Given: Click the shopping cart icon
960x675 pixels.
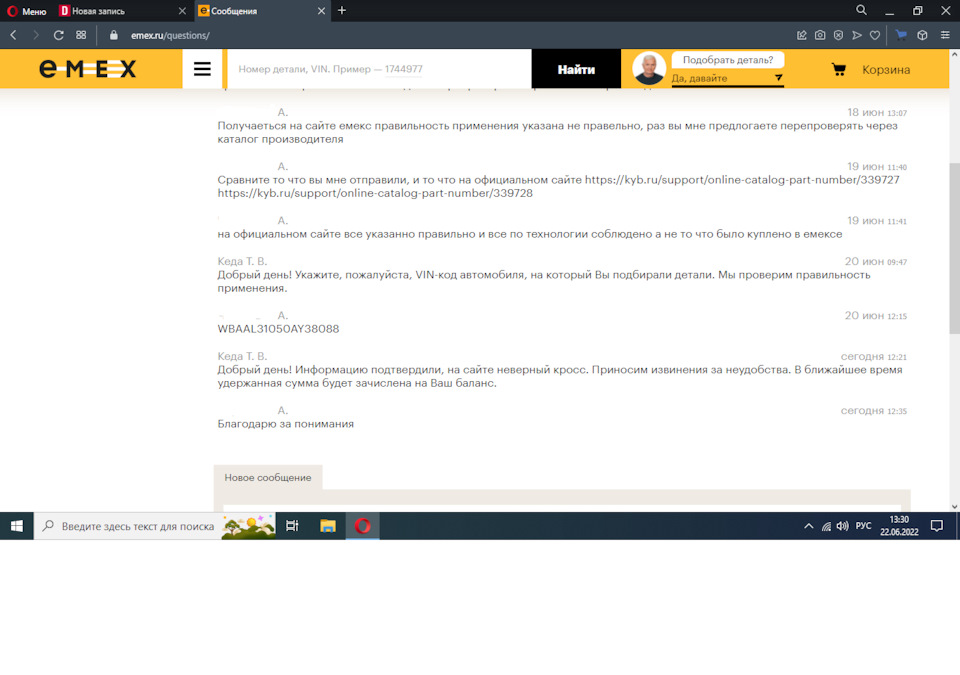Looking at the screenshot, I should point(839,69).
